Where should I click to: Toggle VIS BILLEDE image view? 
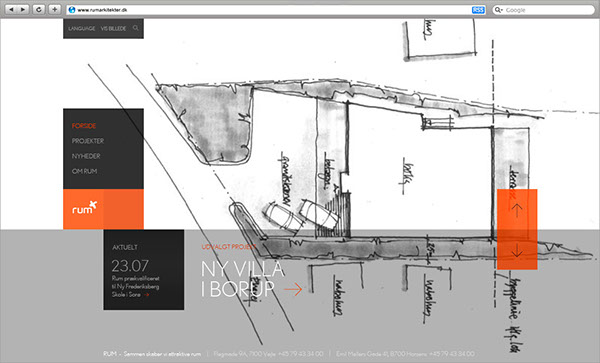[113, 28]
